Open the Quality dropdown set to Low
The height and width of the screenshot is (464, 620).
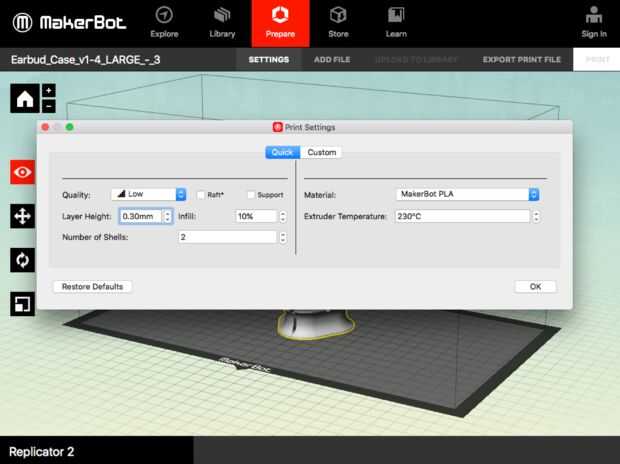point(149,194)
